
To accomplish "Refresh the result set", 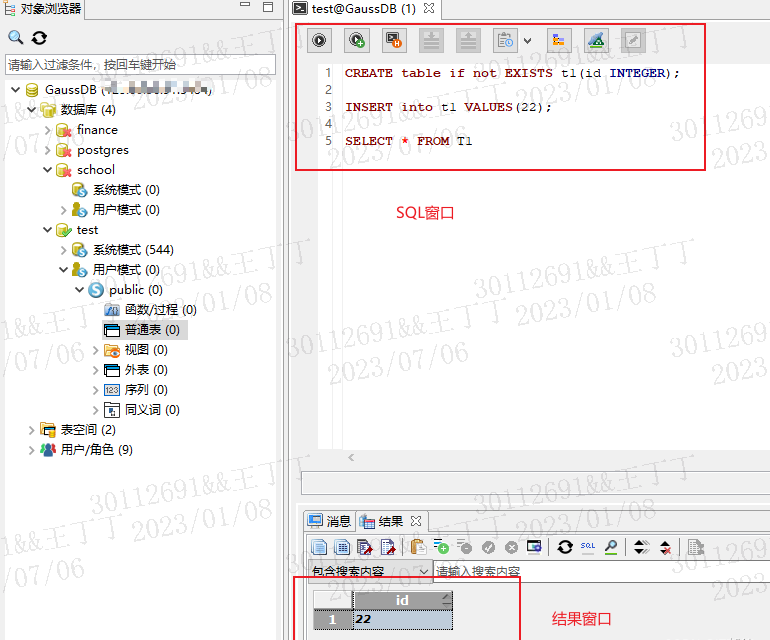I will (565, 547).
